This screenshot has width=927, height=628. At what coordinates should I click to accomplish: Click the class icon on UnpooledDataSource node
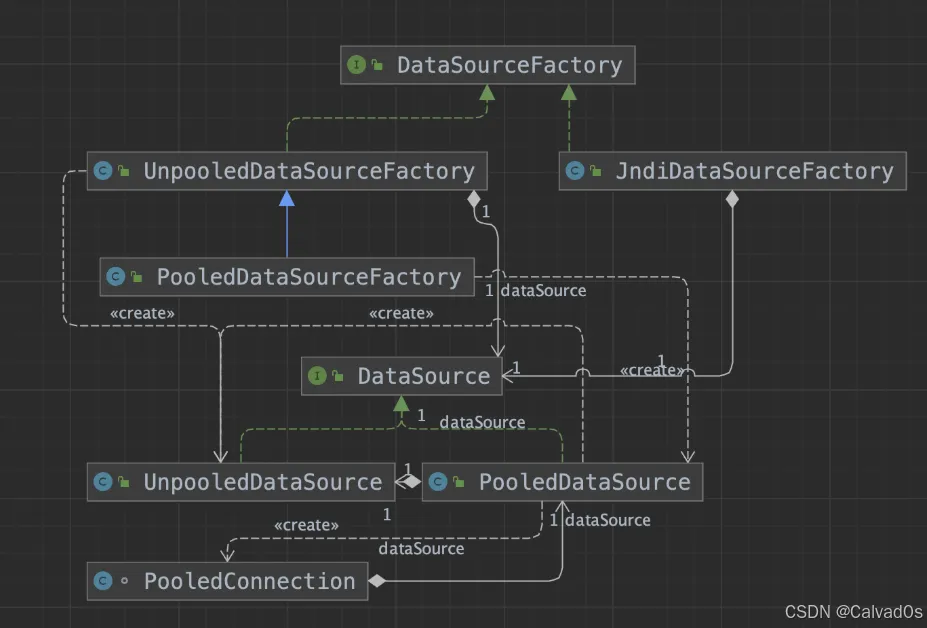[102, 482]
